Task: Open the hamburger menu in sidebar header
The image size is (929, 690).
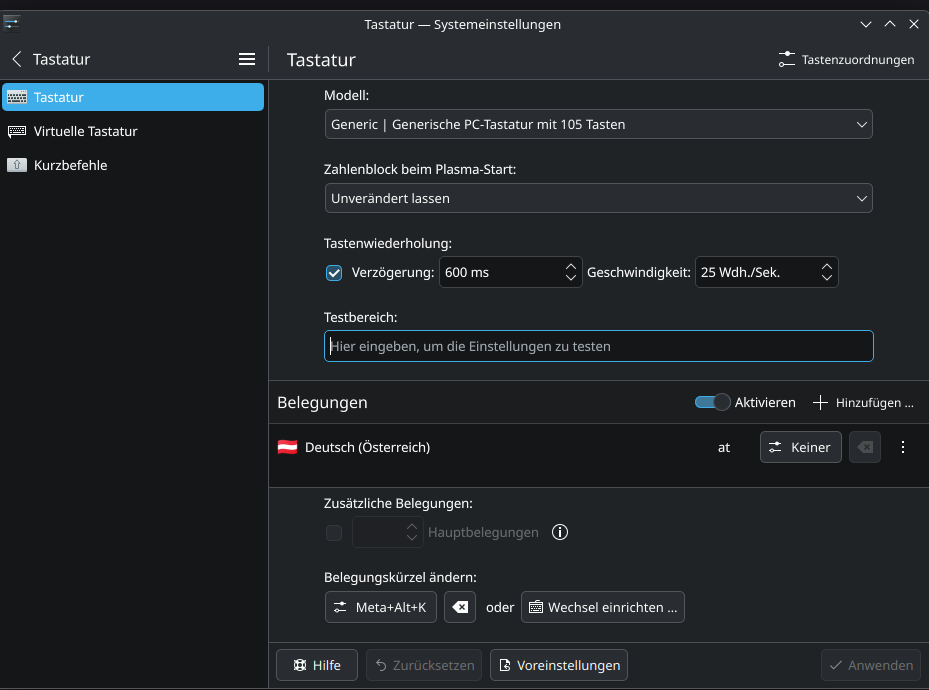Action: (247, 59)
